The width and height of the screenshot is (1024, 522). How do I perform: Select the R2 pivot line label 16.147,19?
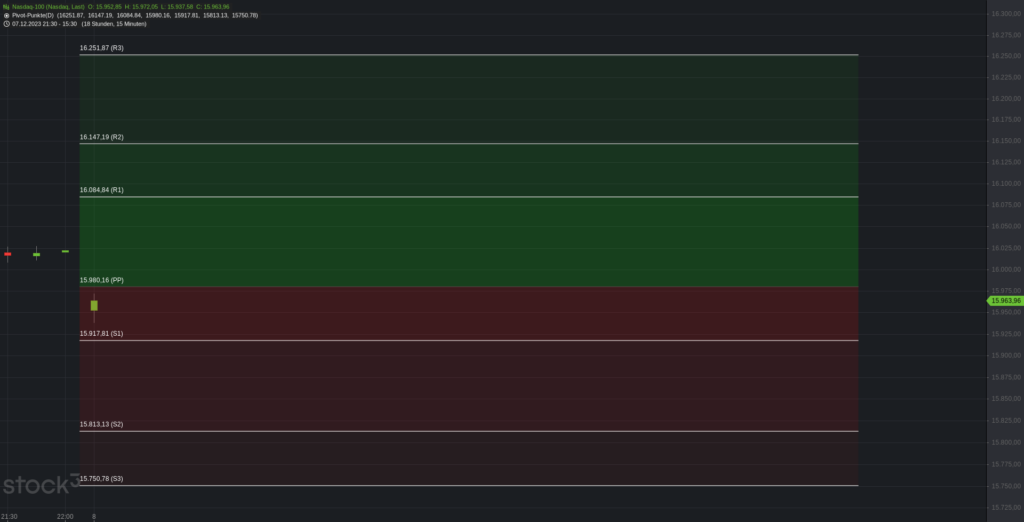[x=101, y=137]
